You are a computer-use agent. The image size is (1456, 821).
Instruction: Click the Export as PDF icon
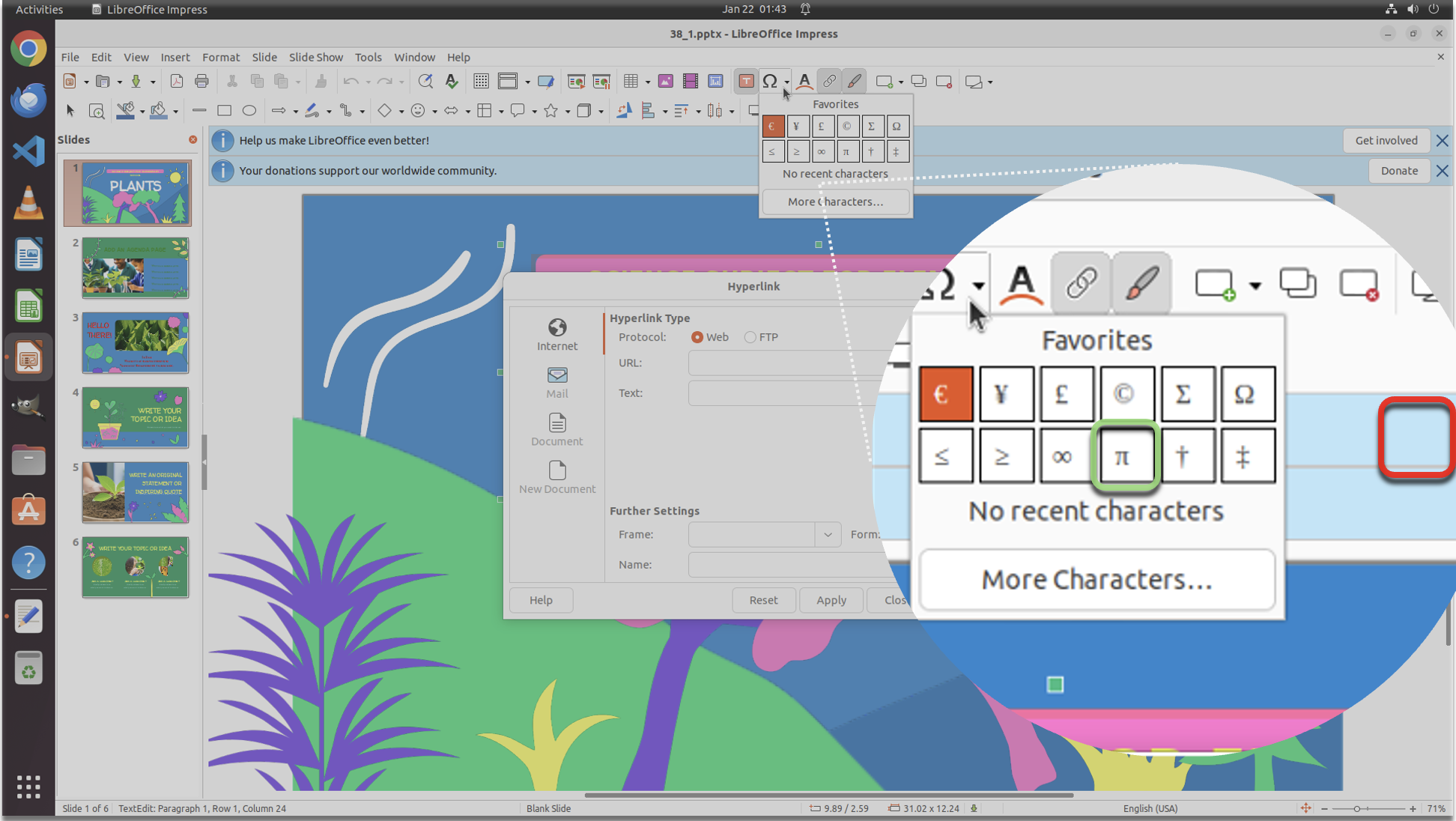177,81
